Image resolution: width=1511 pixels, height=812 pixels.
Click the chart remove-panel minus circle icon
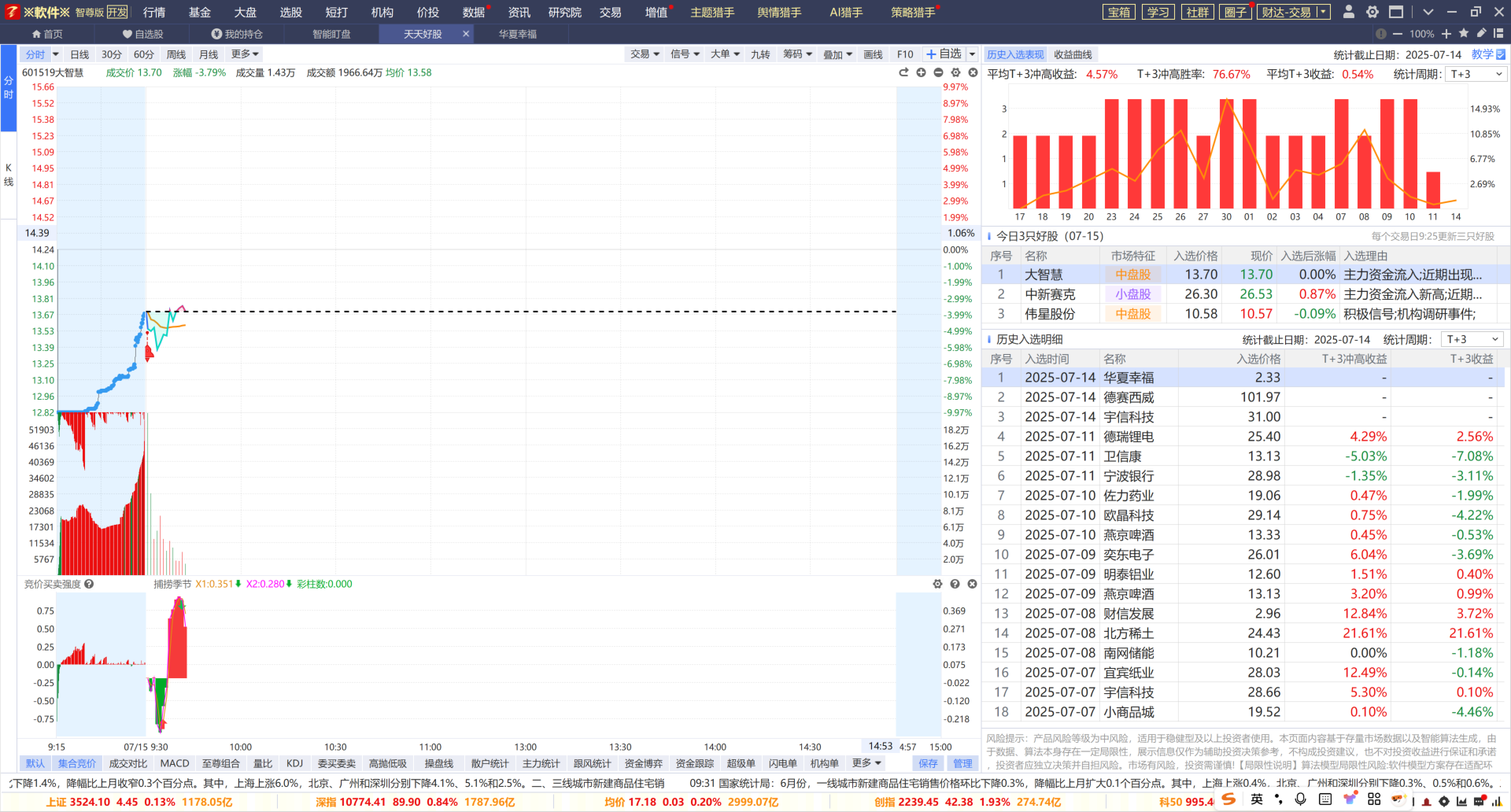[x=938, y=72]
